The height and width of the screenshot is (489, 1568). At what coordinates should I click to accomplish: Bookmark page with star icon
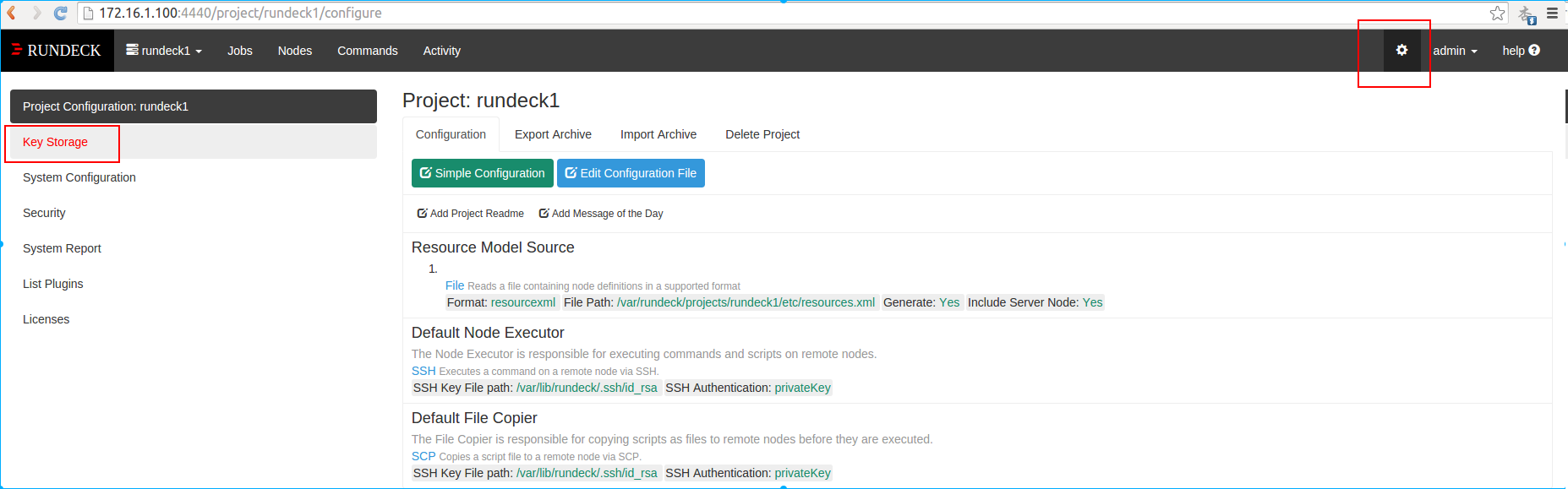coord(1497,13)
